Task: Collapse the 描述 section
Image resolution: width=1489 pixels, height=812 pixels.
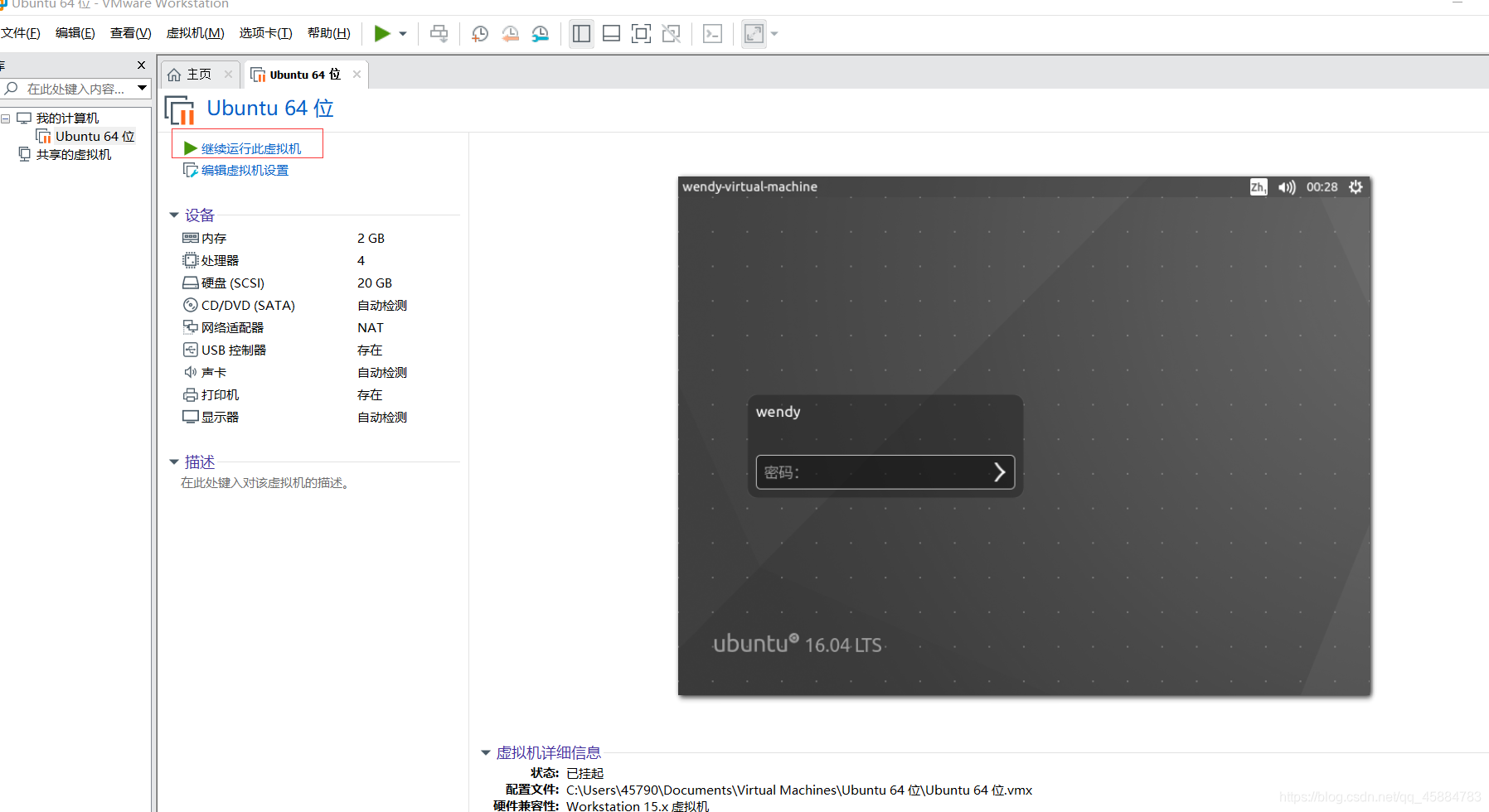Action: (x=174, y=462)
